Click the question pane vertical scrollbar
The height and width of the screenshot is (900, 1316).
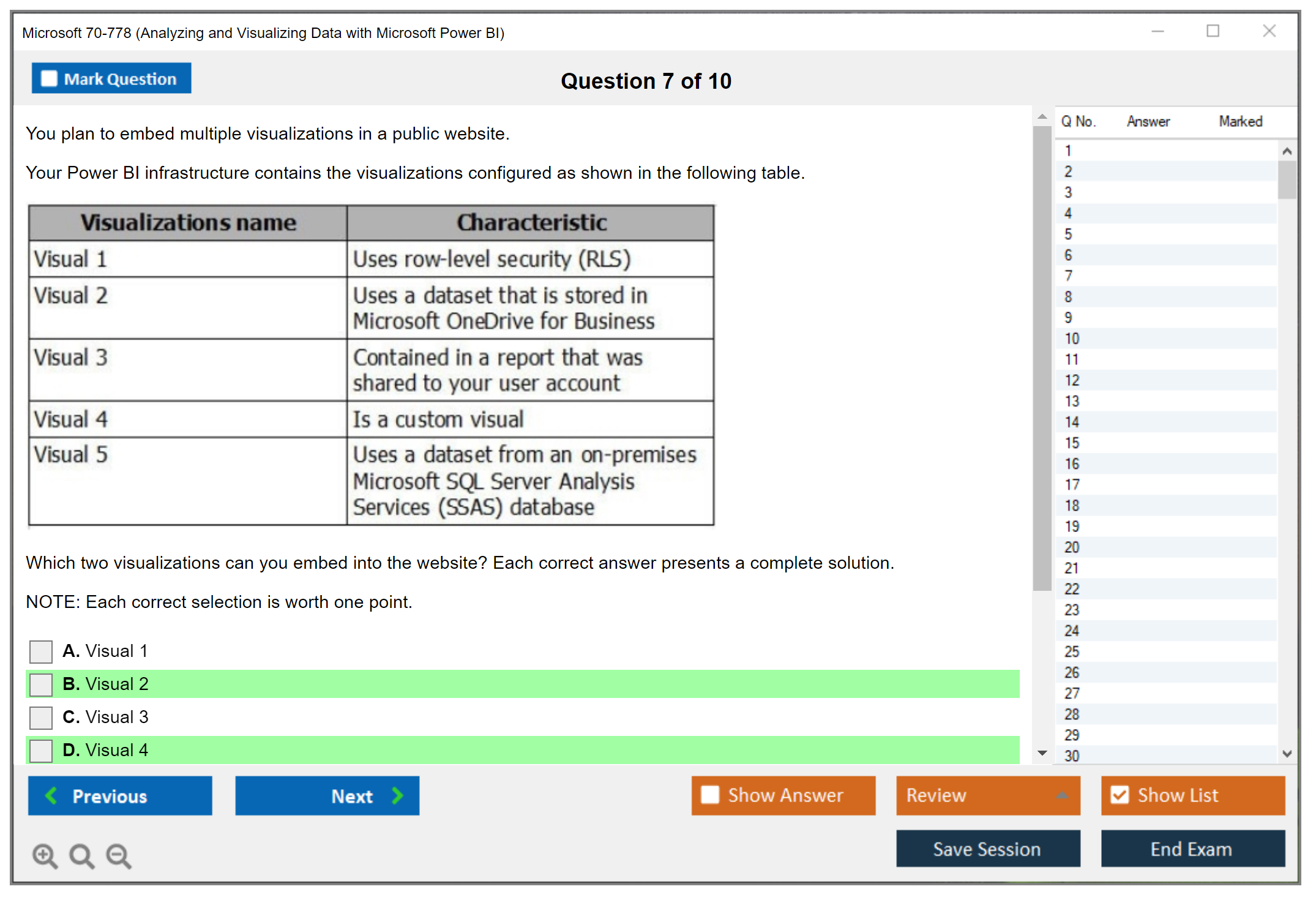pos(1042,358)
